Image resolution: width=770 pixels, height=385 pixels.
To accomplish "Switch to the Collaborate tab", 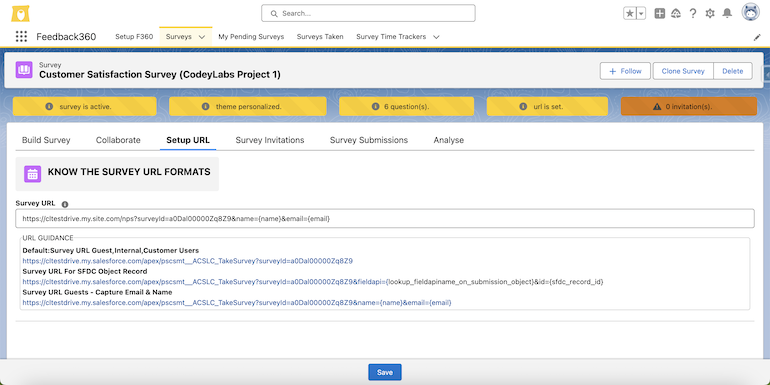I will 118,140.
